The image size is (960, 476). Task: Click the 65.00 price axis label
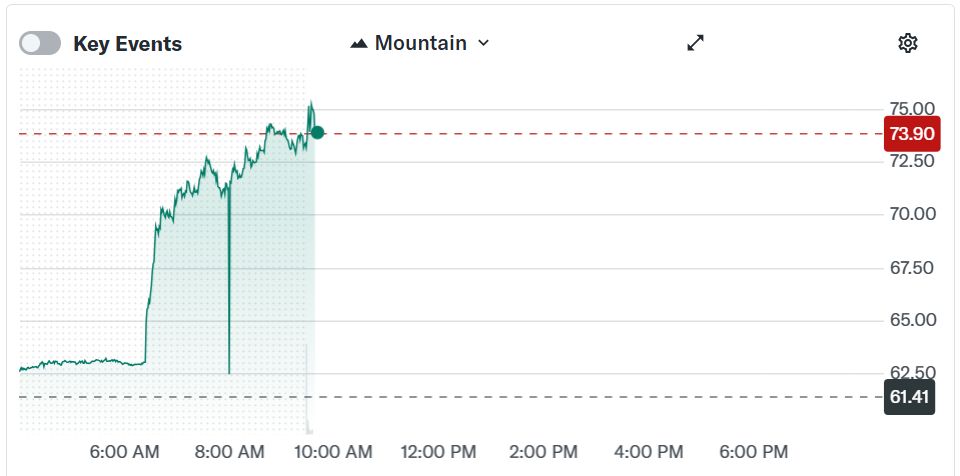click(911, 320)
